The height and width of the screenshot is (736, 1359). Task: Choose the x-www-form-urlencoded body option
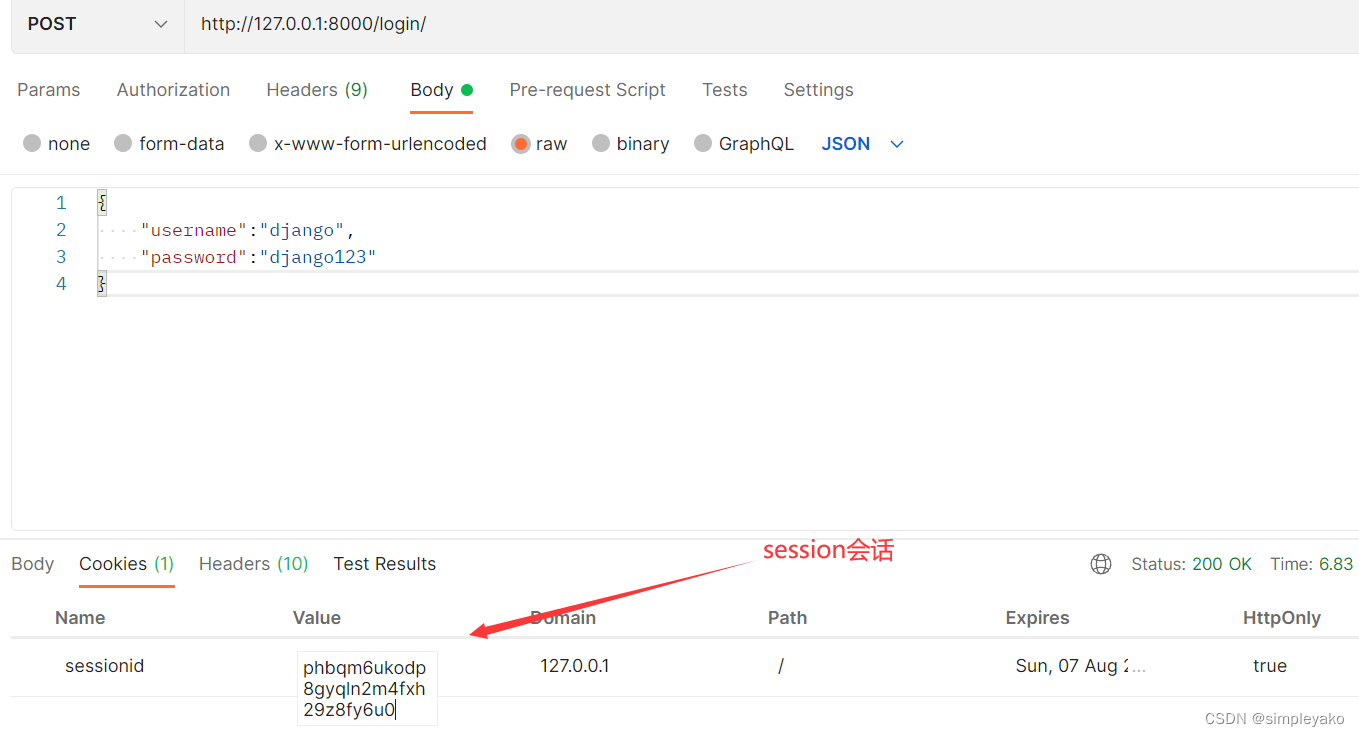[380, 143]
